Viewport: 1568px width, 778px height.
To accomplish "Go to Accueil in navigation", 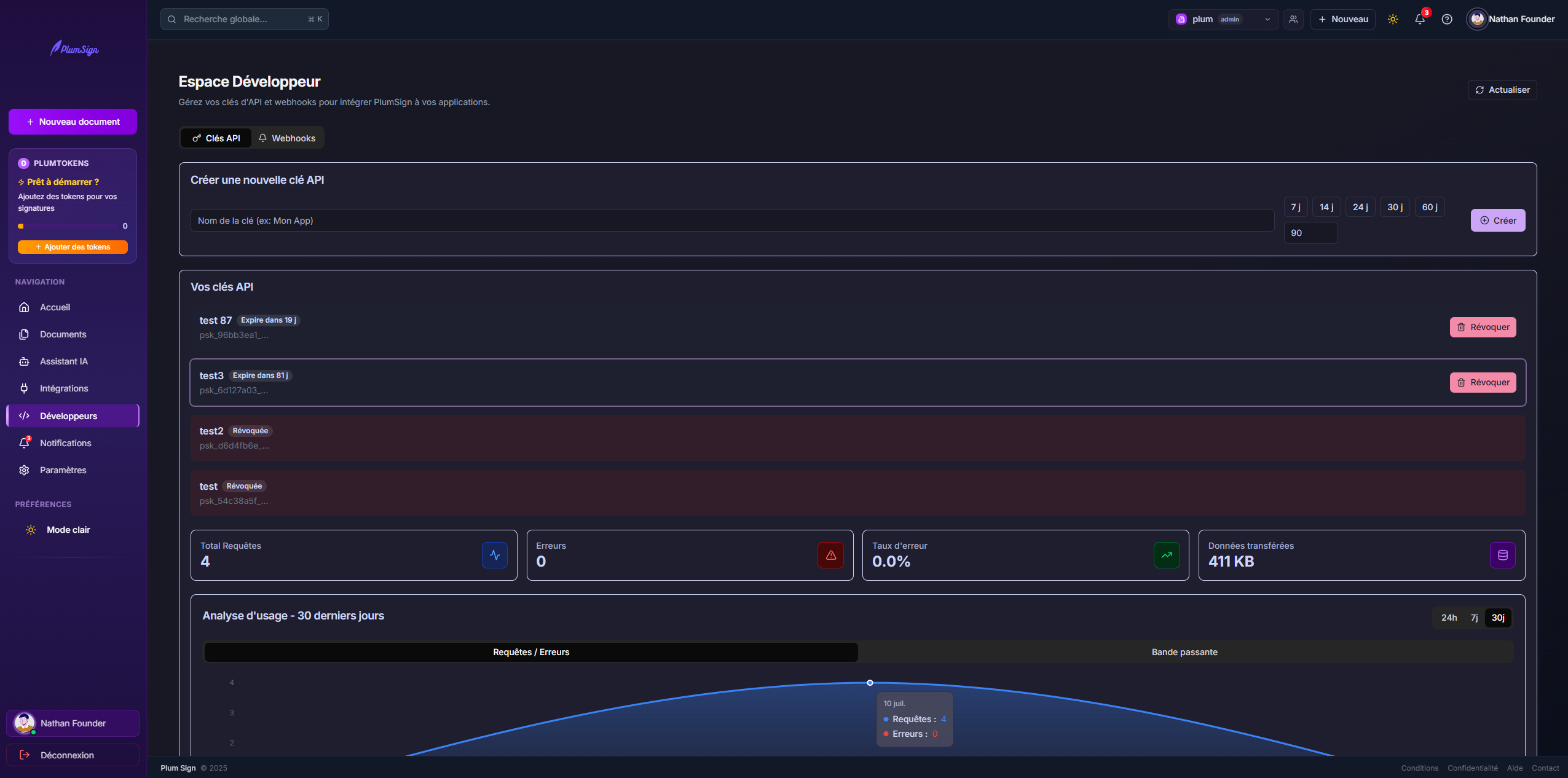I will click(x=73, y=307).
